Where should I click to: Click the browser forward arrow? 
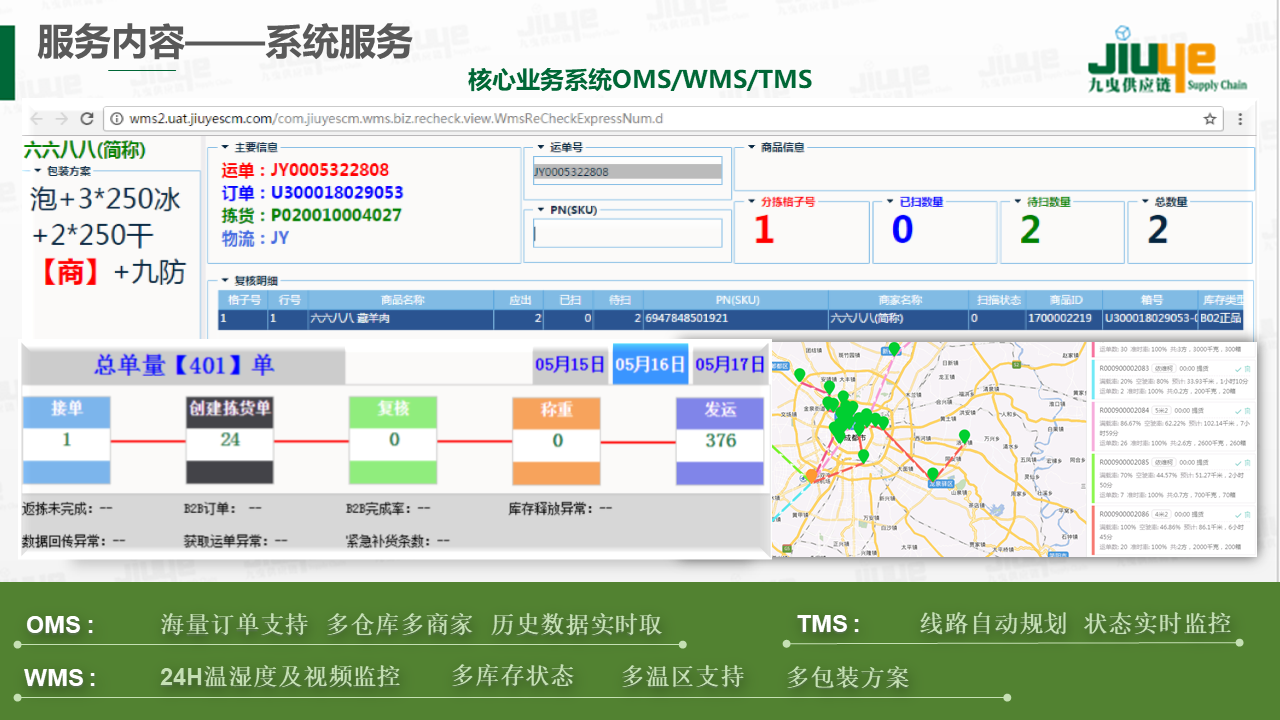point(62,119)
